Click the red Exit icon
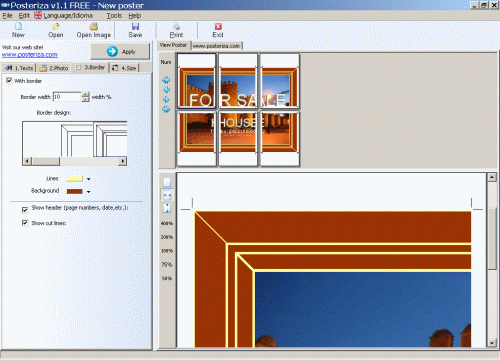Viewport: 500px width, 361px height. coord(218,26)
